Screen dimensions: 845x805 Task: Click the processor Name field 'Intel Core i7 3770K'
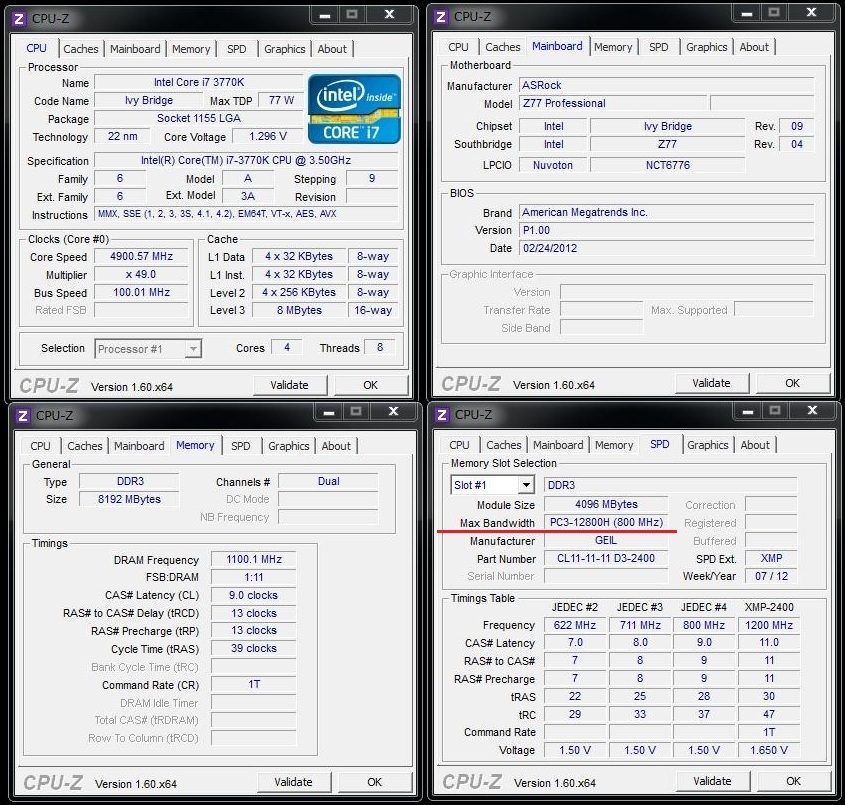pos(199,82)
